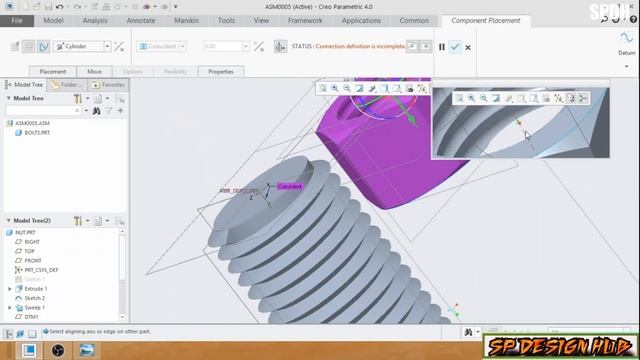Open the Properties panel tab
Image resolution: width=640 pixels, height=360 pixels.
[221, 71]
